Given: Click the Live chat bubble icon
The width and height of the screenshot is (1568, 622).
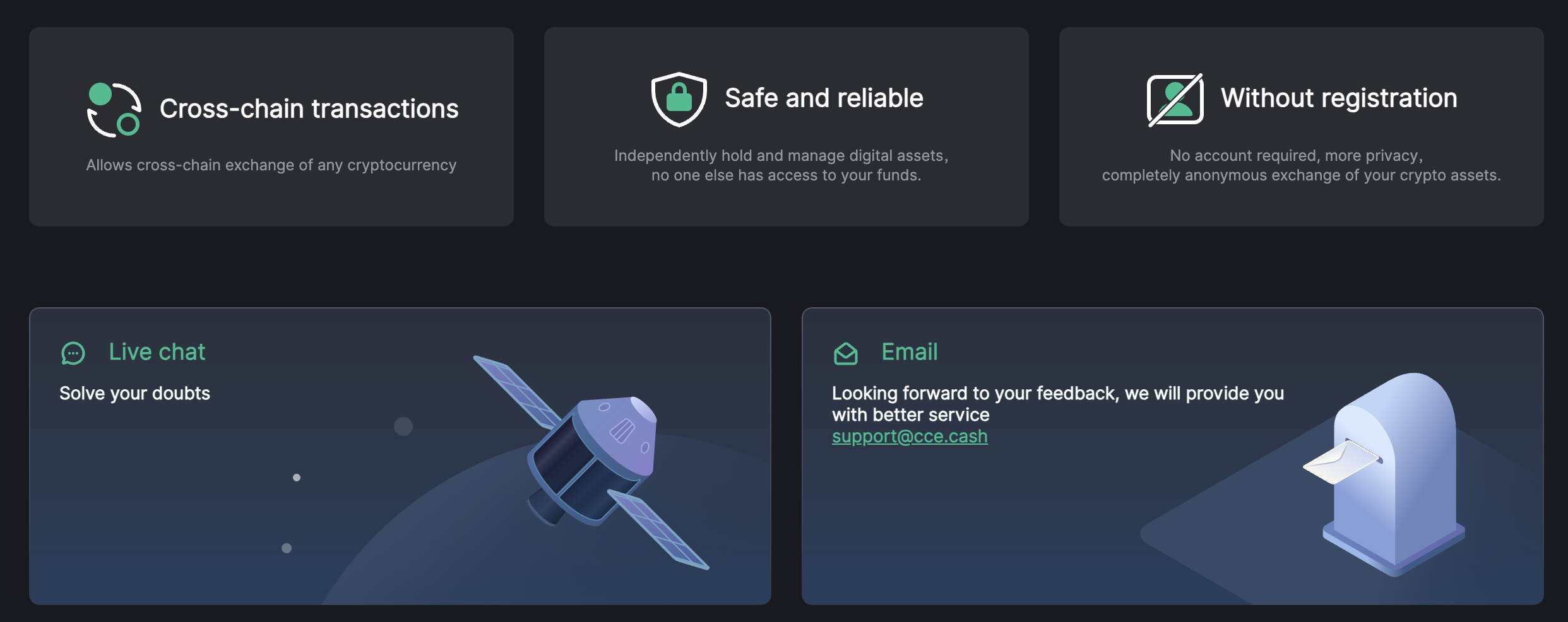Looking at the screenshot, I should [x=73, y=353].
